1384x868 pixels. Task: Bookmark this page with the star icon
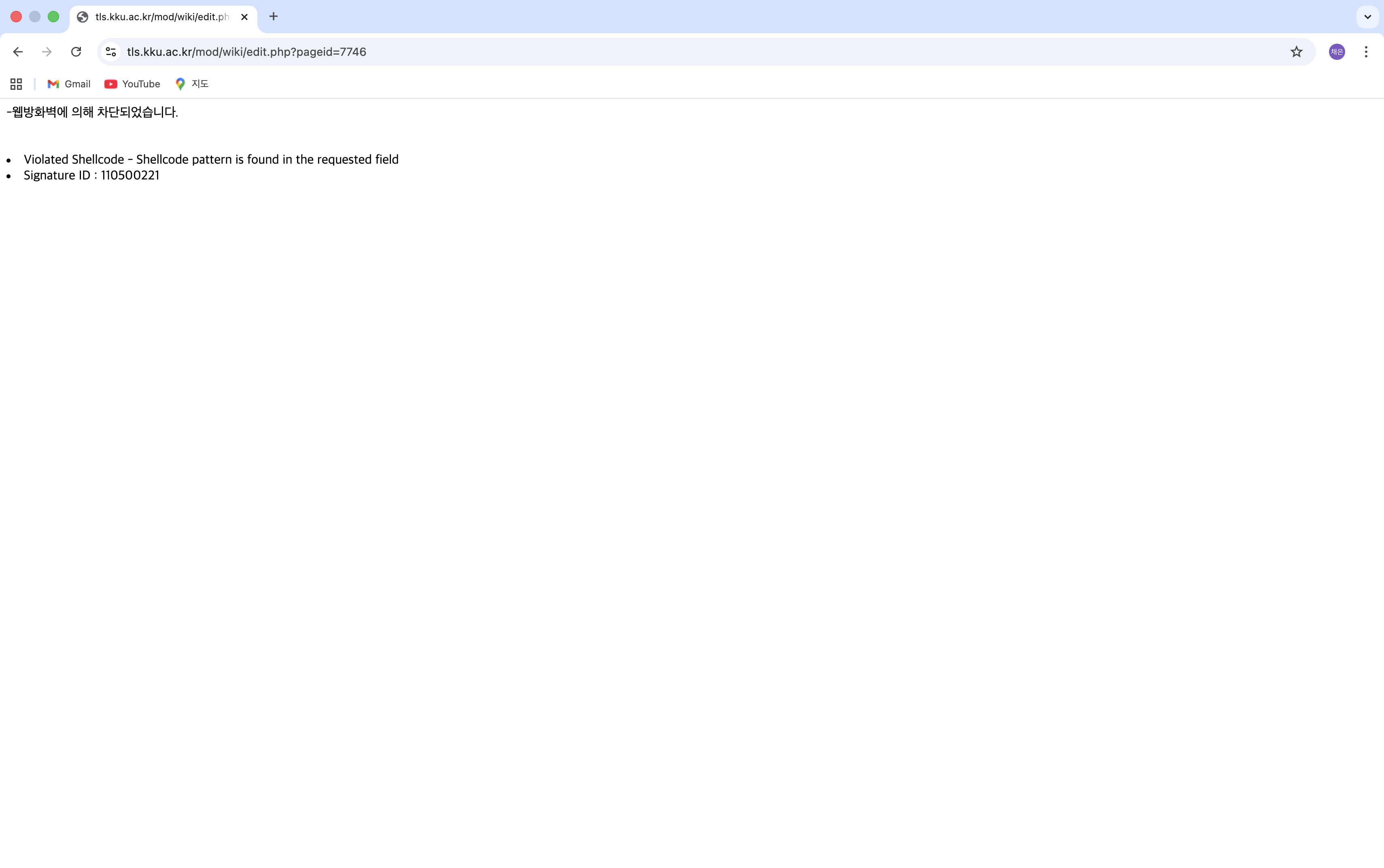tap(1296, 52)
